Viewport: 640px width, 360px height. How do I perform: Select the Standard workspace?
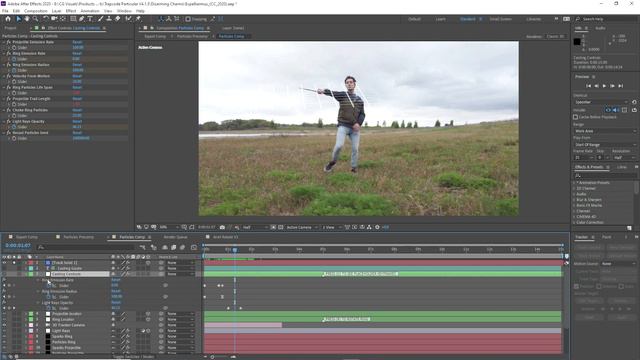pyautogui.click(x=468, y=19)
